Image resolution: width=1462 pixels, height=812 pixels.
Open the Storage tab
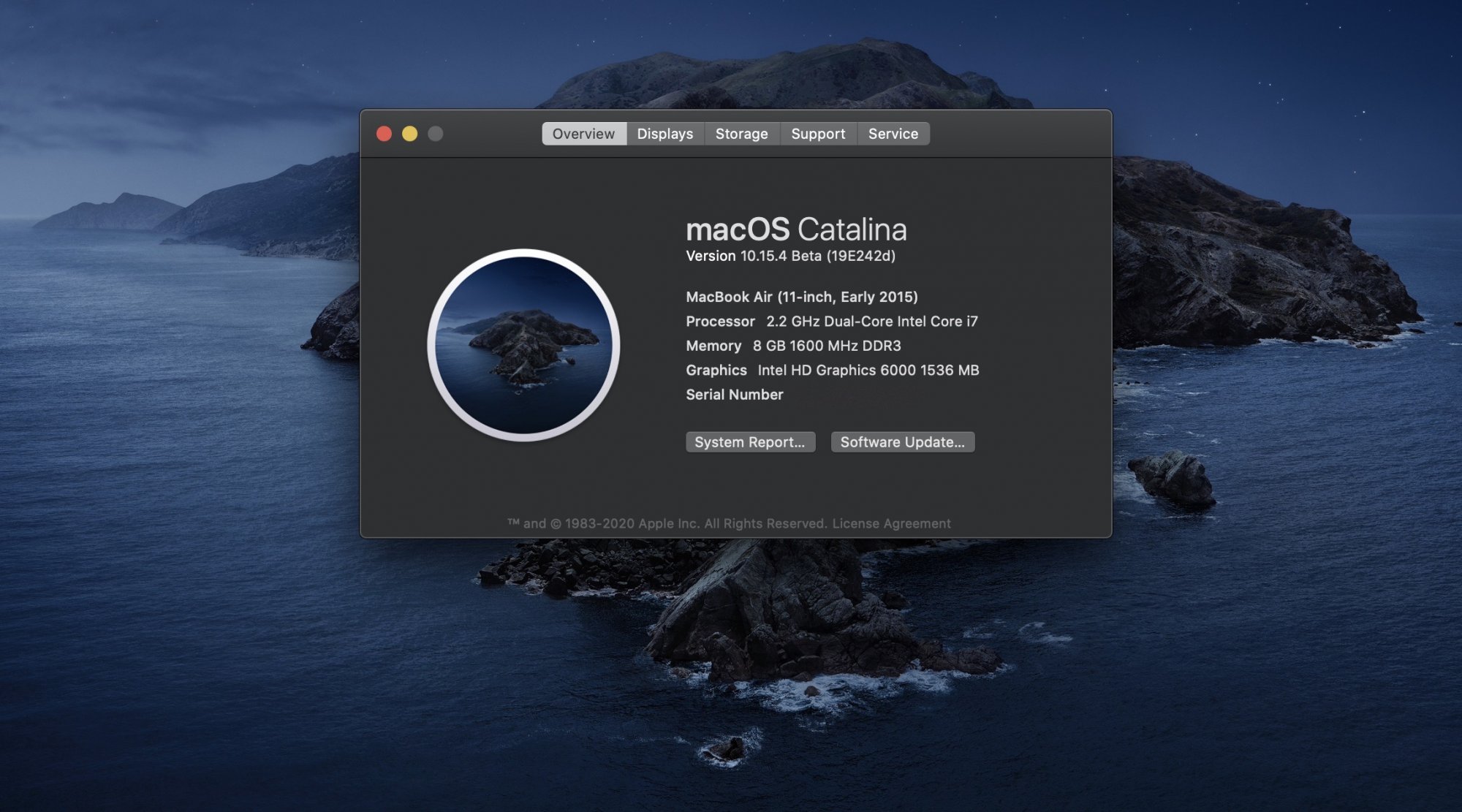click(742, 134)
